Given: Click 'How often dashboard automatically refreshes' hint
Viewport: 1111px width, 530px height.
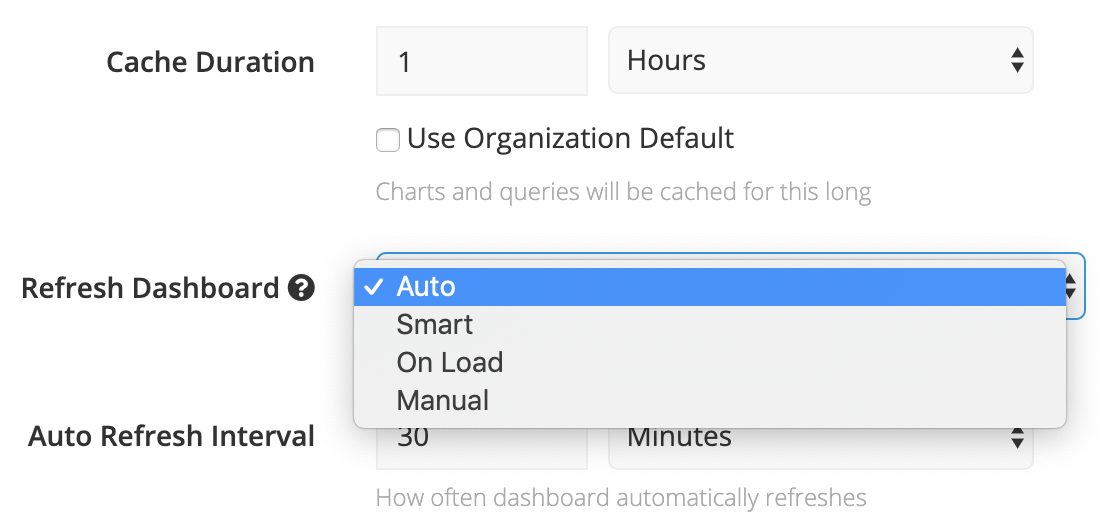Looking at the screenshot, I should coord(621,497).
